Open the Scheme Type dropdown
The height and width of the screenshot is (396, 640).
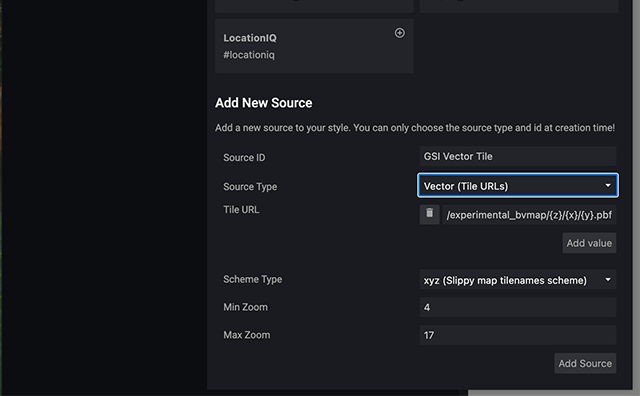518,280
